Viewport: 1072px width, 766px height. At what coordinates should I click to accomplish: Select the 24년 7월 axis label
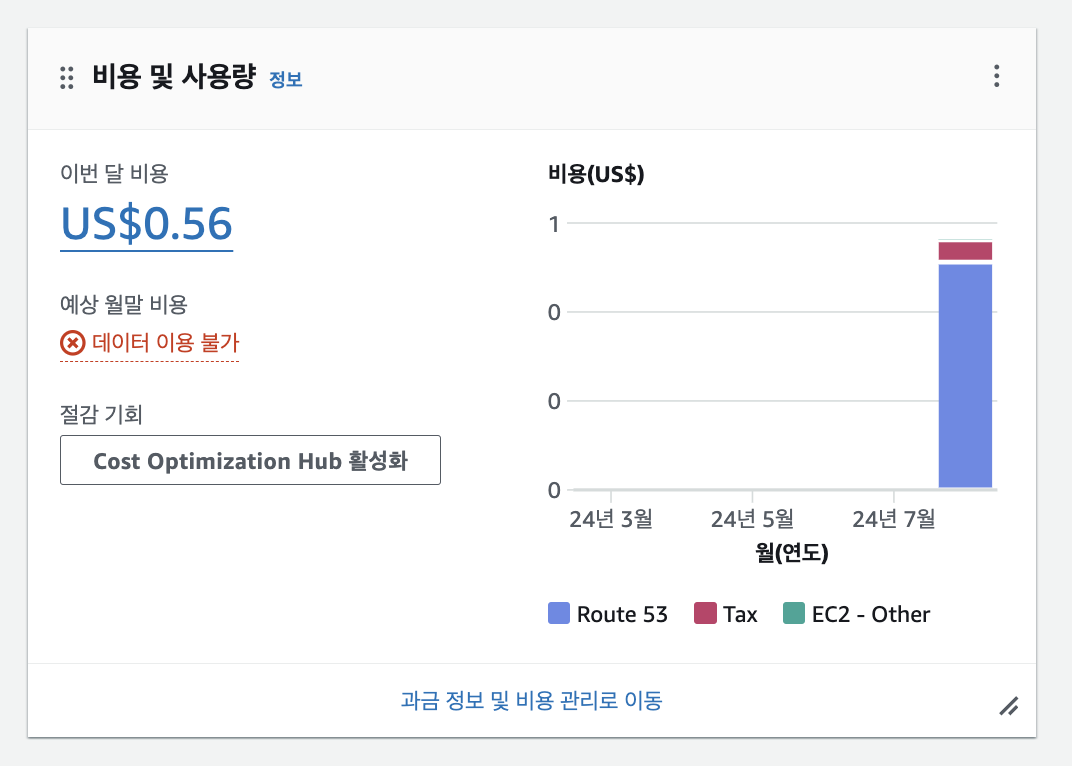[x=893, y=519]
